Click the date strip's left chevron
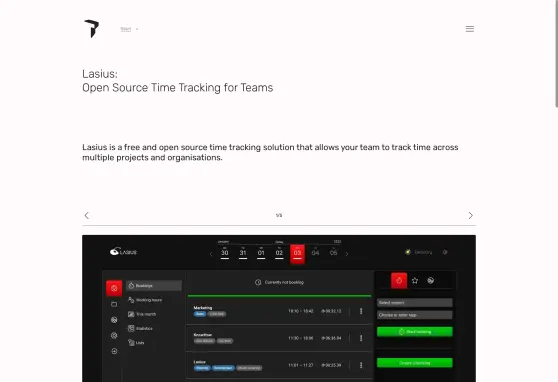558x382 pixels. [x=211, y=254]
